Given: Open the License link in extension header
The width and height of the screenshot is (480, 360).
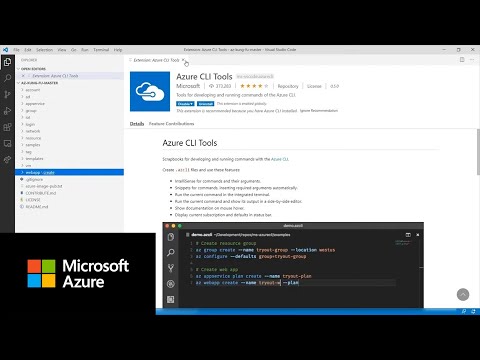Looking at the screenshot, I should 314,86.
